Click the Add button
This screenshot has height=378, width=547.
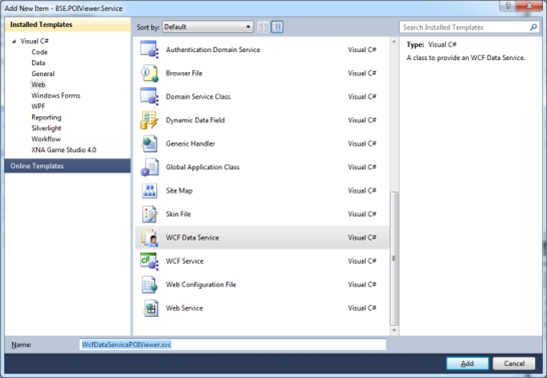point(467,363)
